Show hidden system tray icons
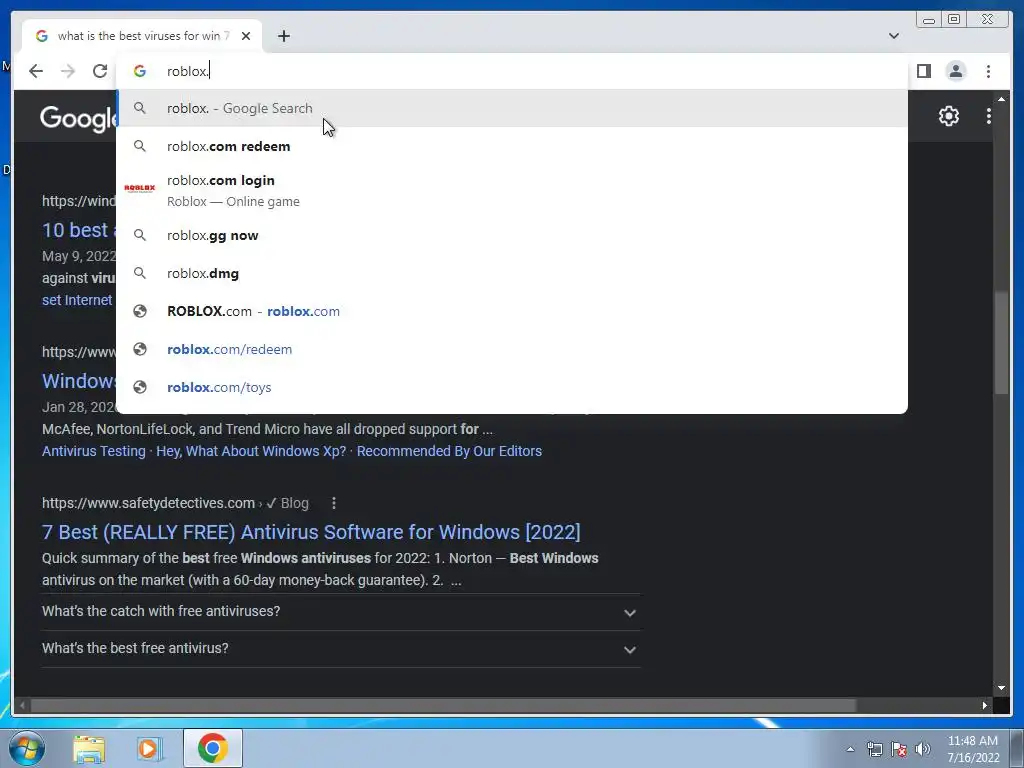Image resolution: width=1024 pixels, height=768 pixels. [850, 749]
